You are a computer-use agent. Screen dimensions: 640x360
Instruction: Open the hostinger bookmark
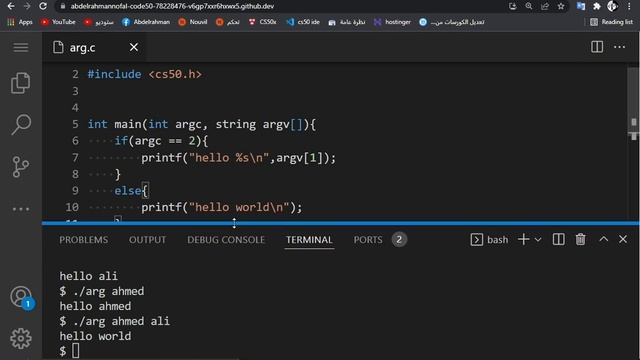392,22
